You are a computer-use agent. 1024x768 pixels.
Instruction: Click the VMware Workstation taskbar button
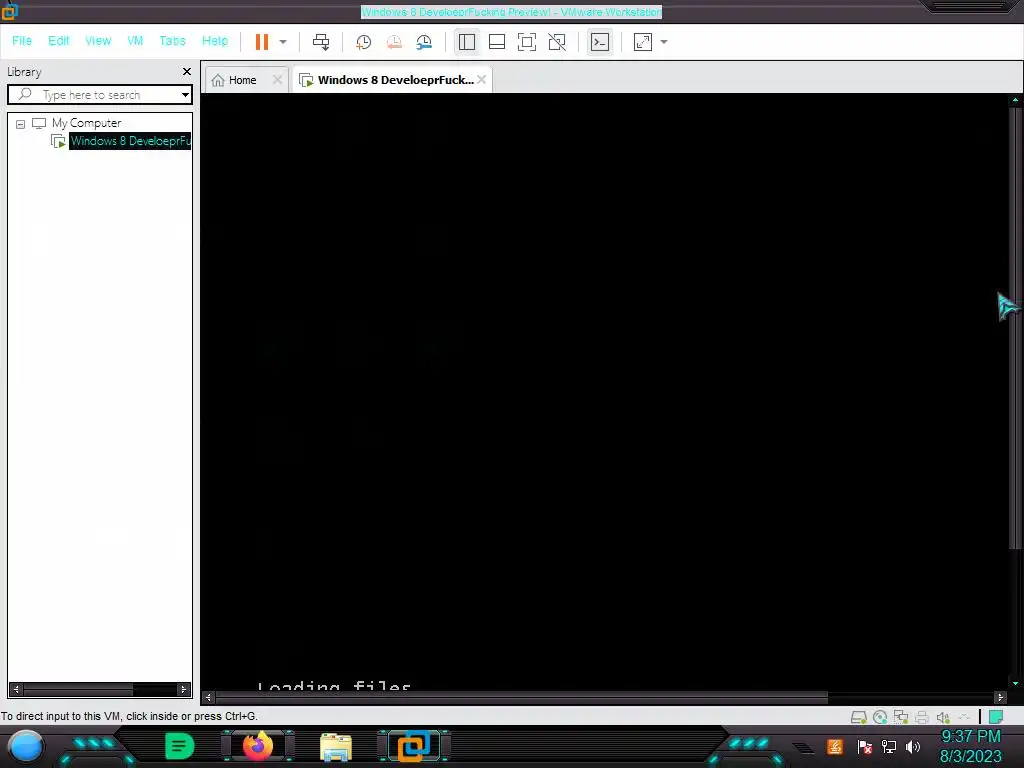pos(414,746)
